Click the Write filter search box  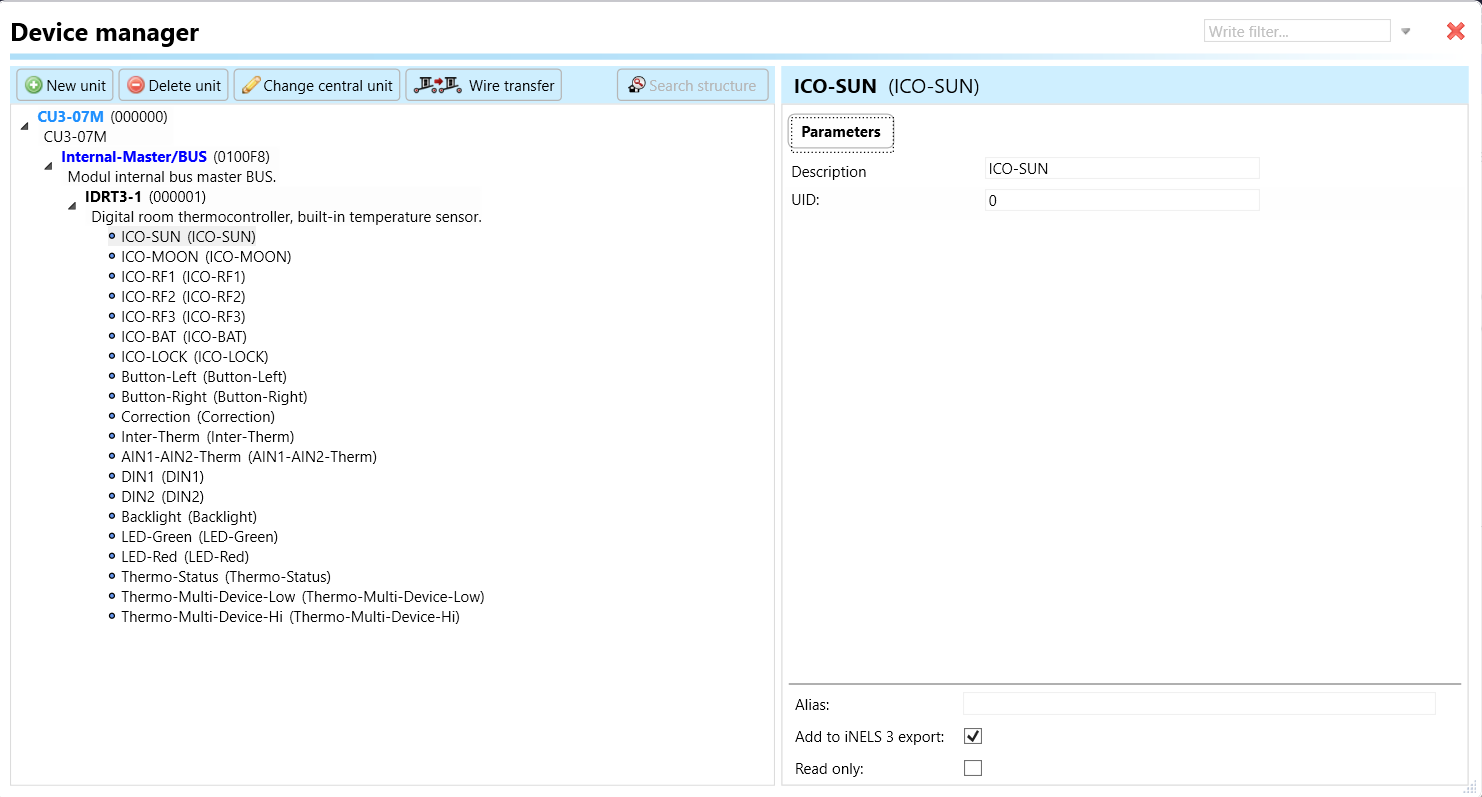(x=1296, y=31)
